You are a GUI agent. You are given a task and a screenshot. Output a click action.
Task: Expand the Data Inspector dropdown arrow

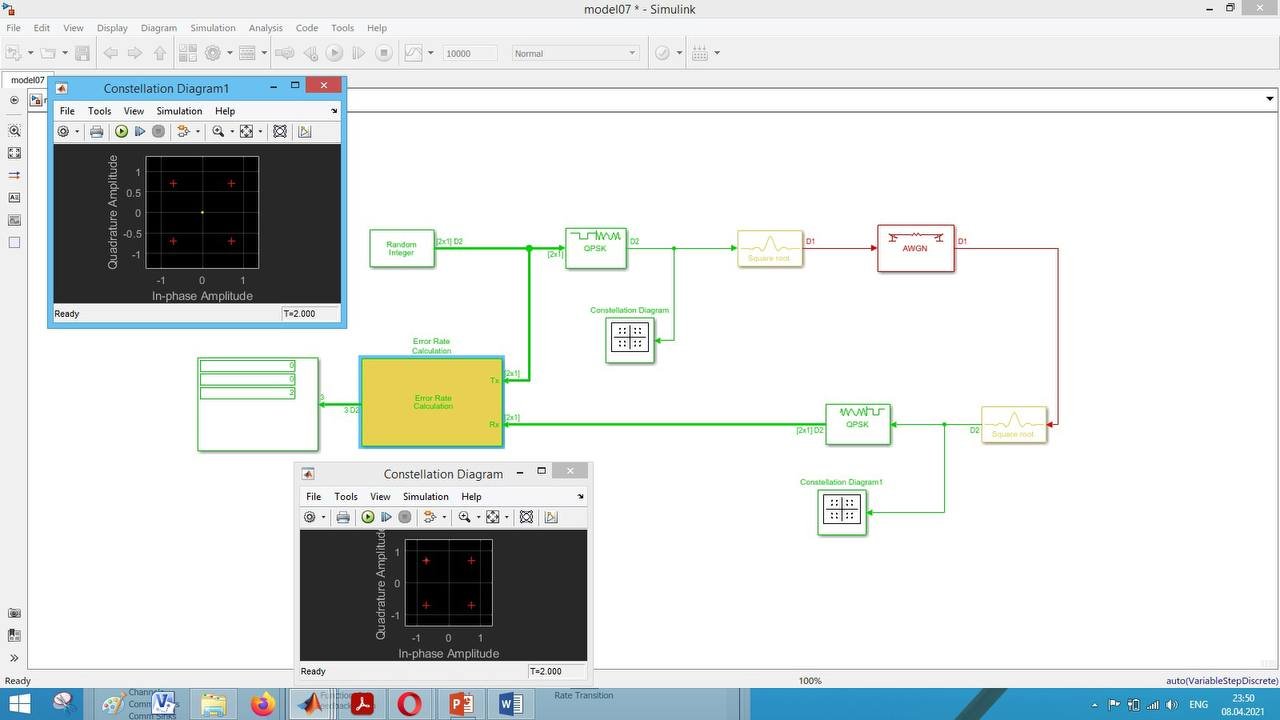431,53
